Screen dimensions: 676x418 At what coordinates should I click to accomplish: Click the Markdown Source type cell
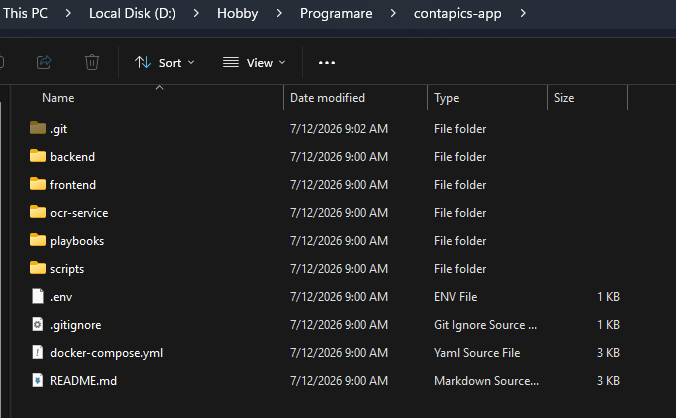point(486,381)
